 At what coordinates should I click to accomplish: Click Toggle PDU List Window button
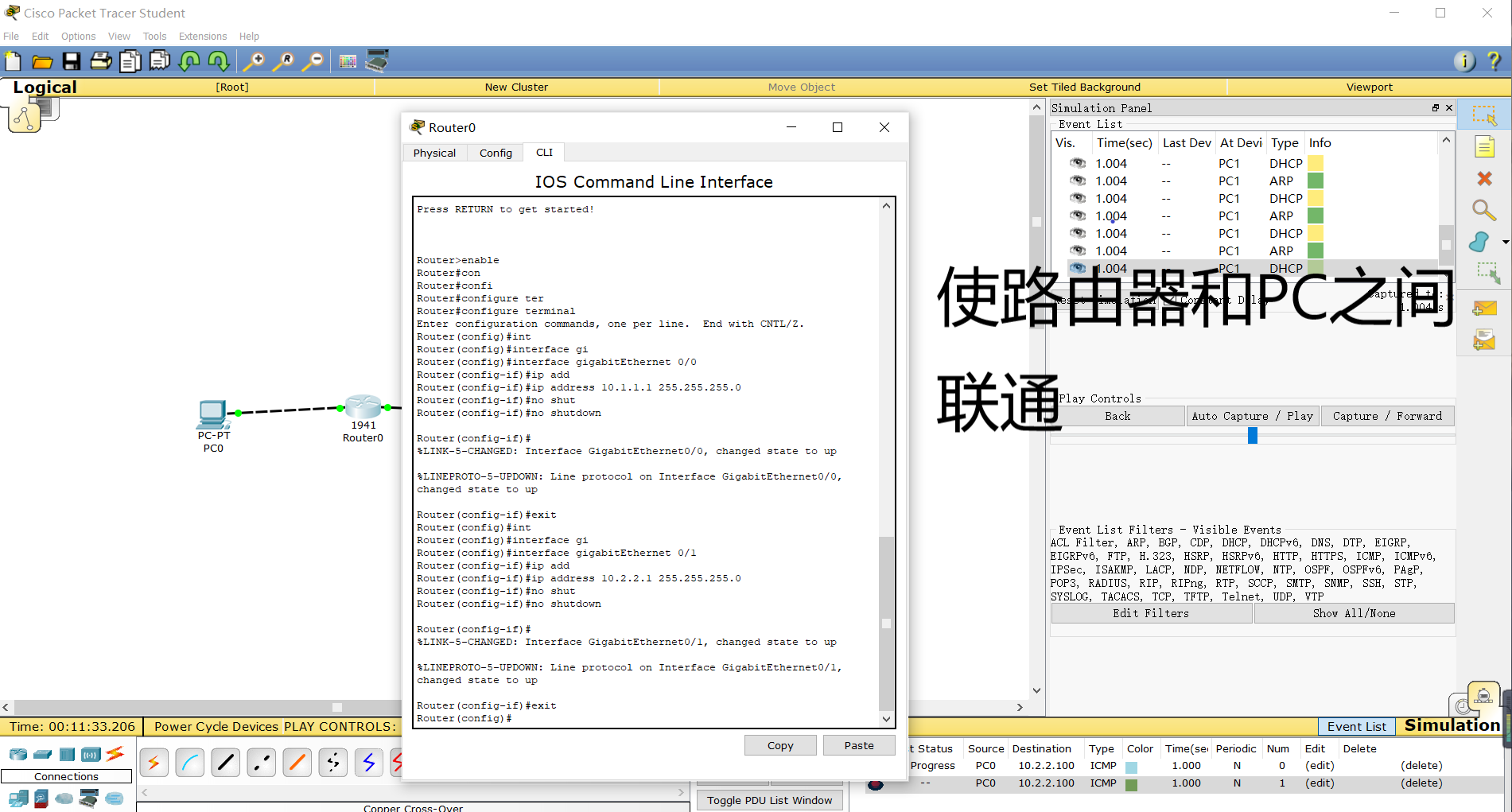pos(770,800)
